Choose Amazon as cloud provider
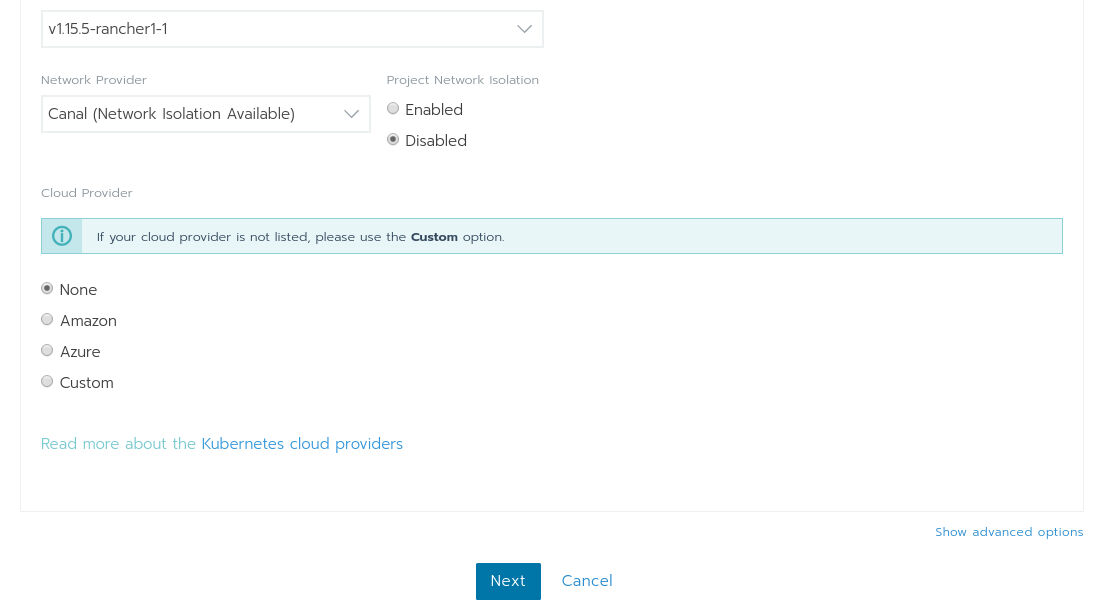 click(x=47, y=320)
